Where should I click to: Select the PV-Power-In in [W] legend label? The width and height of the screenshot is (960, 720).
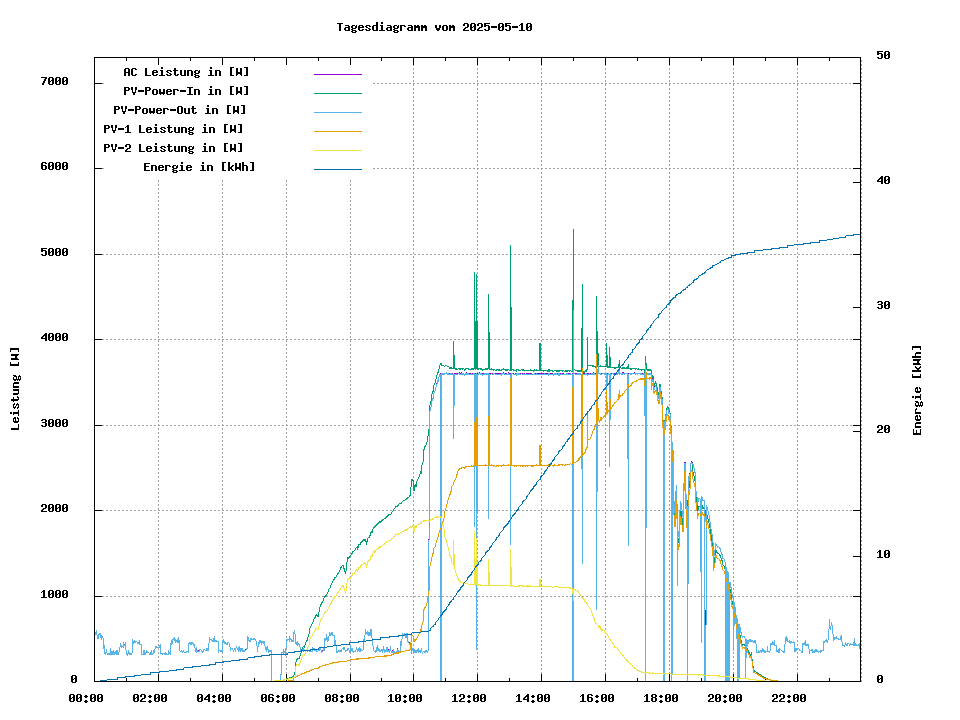pos(193,91)
